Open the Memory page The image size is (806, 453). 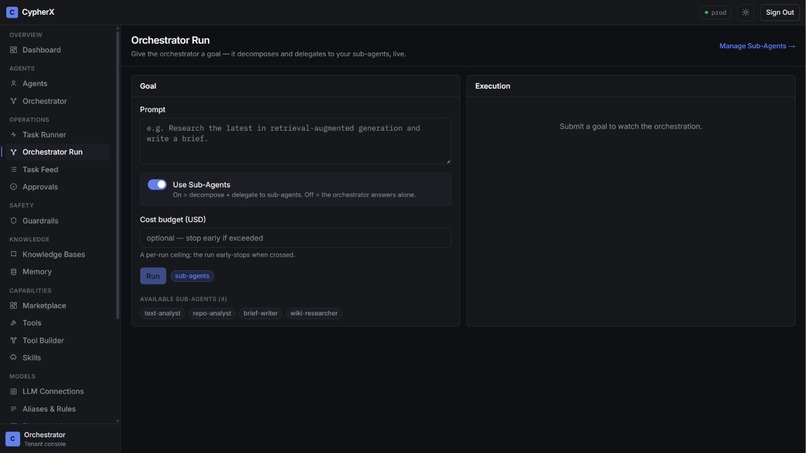(x=36, y=272)
